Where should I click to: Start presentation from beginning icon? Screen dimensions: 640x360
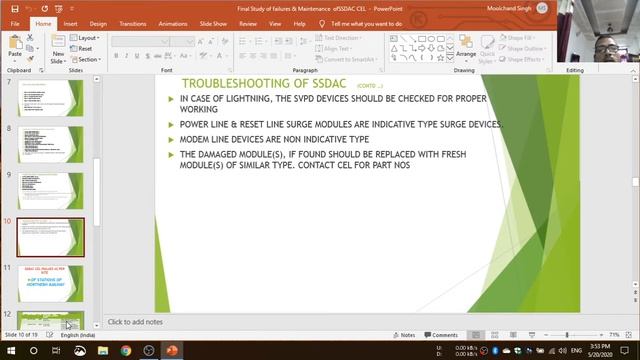click(x=59, y=9)
